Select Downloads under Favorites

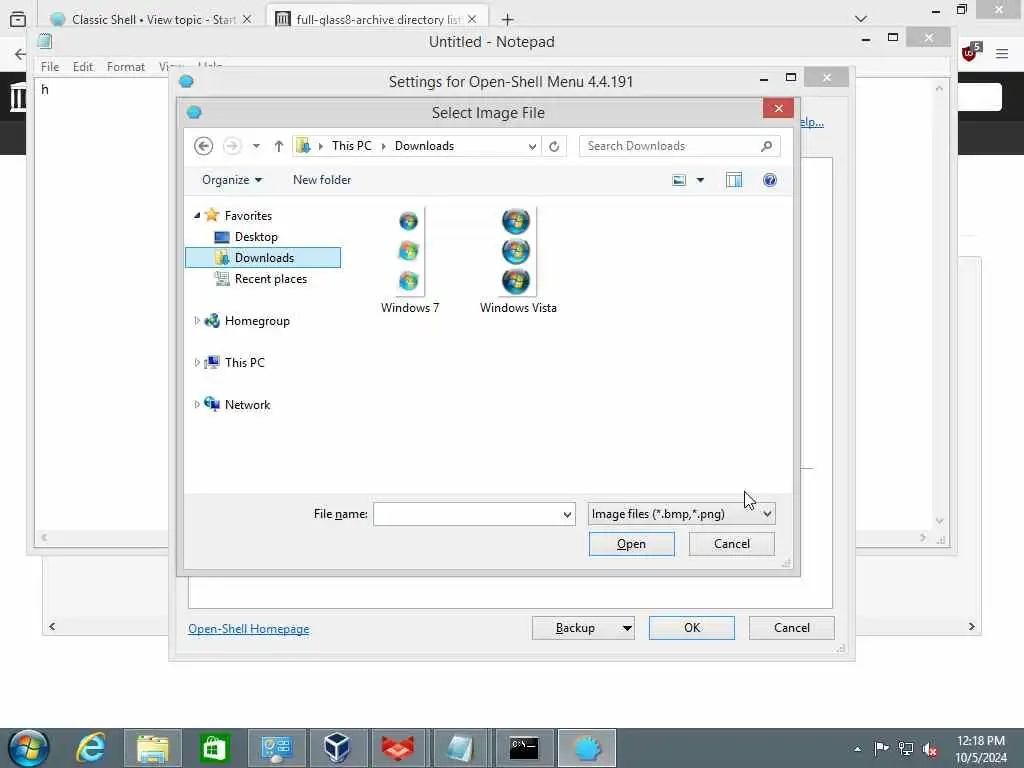(263, 257)
